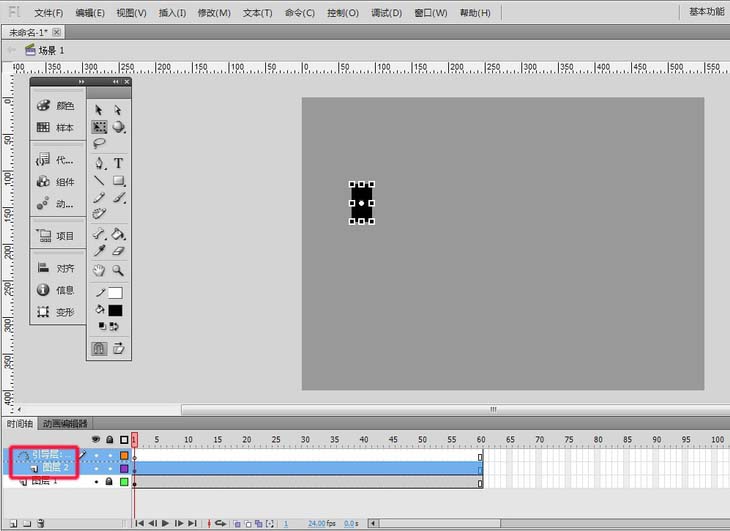Select the black arrow Selection tool
The width and height of the screenshot is (730, 531).
[99, 110]
